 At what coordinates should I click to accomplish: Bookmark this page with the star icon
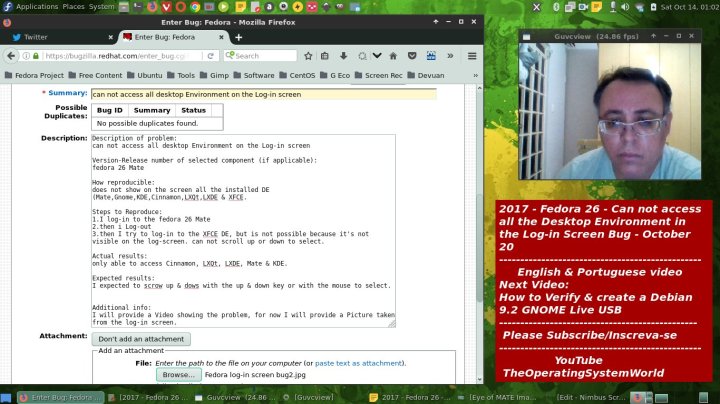[x=308, y=56]
